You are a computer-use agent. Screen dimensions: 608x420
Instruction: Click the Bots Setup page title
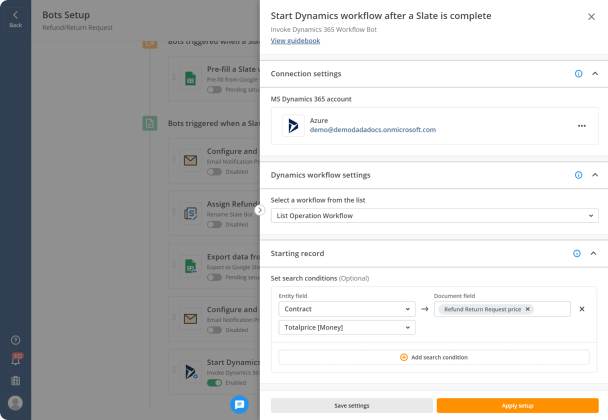[66, 15]
